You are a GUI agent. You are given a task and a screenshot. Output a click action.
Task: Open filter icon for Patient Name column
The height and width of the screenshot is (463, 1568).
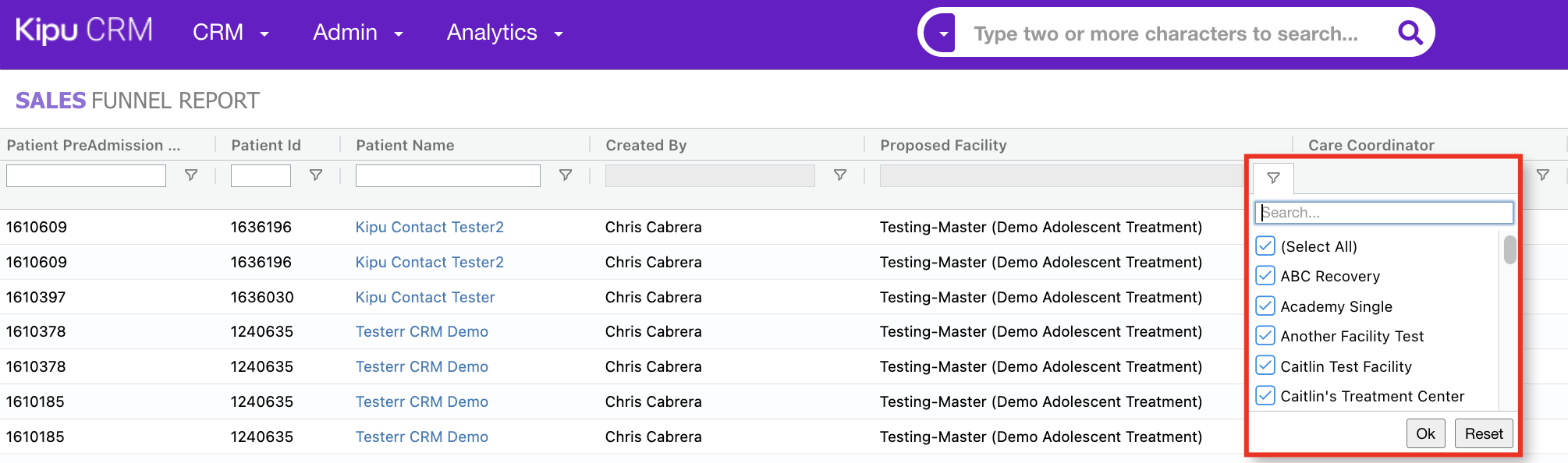pyautogui.click(x=566, y=175)
